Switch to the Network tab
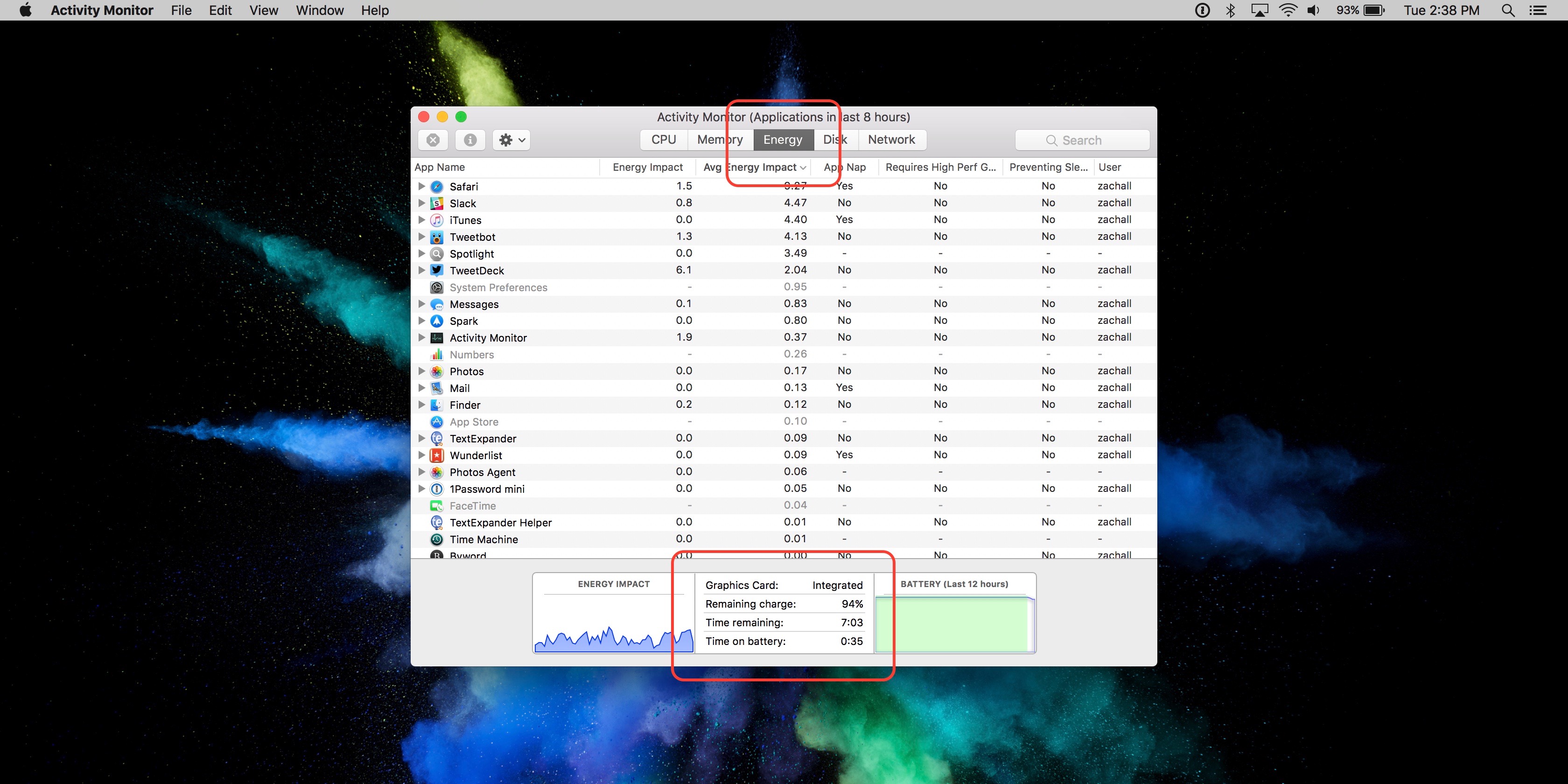 point(891,140)
